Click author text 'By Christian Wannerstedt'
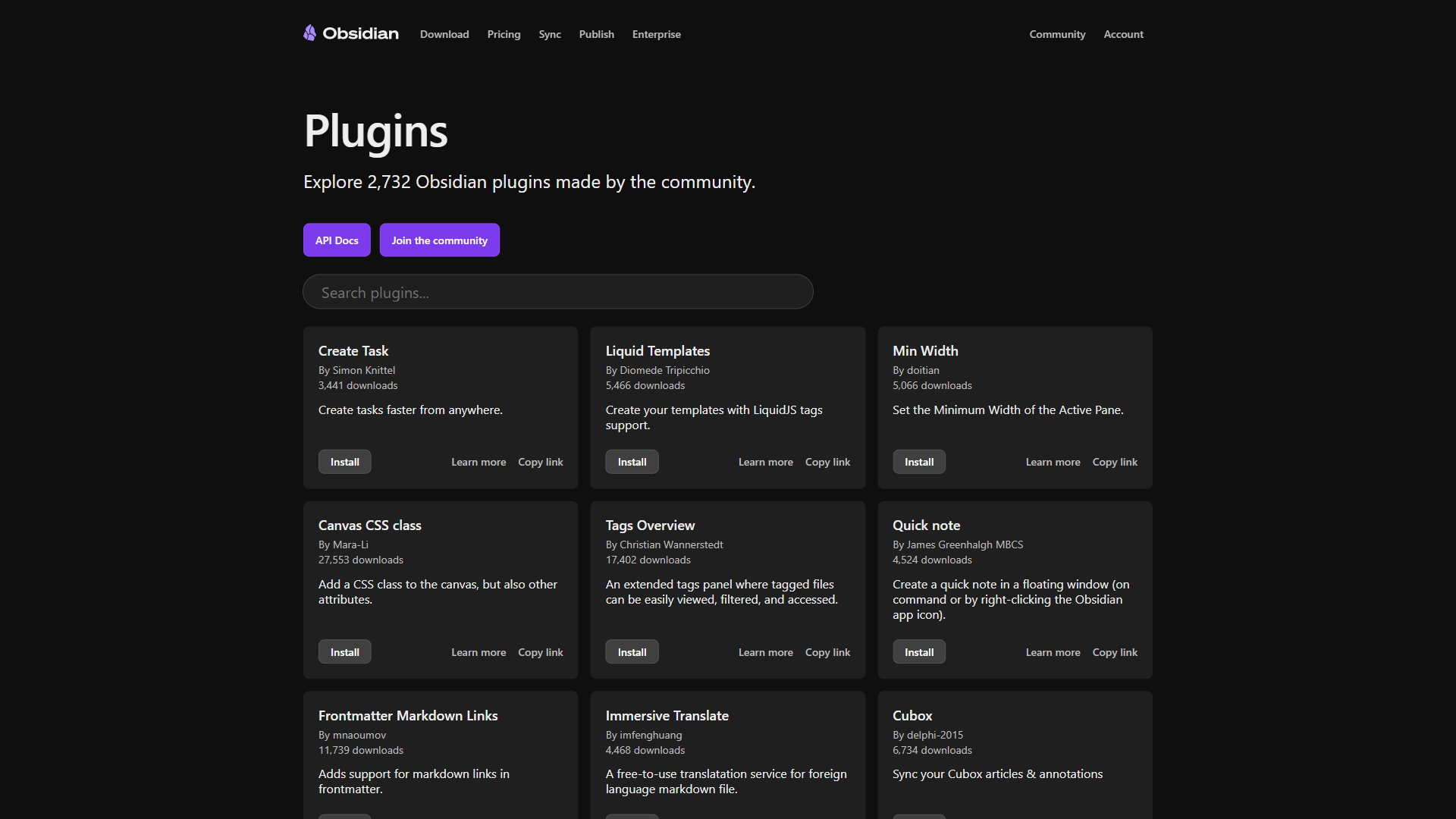 [x=664, y=544]
